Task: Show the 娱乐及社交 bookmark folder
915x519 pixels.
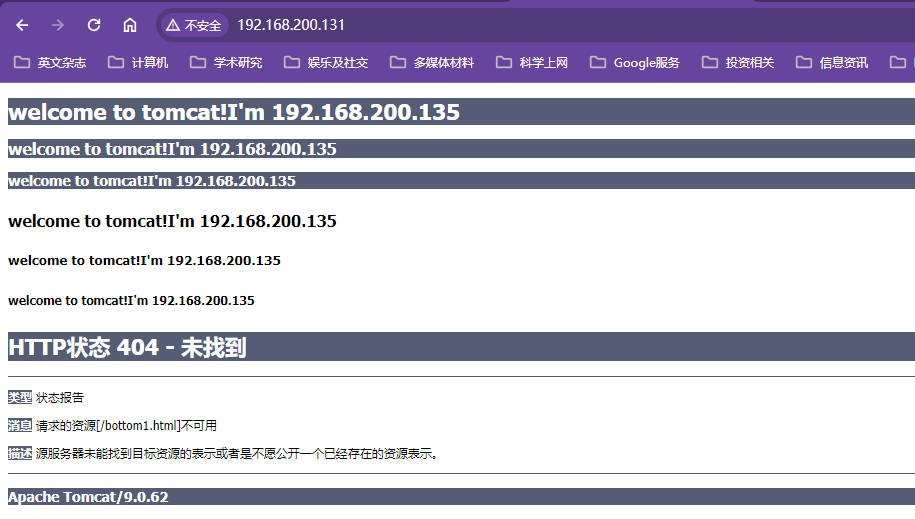Action: 326,63
